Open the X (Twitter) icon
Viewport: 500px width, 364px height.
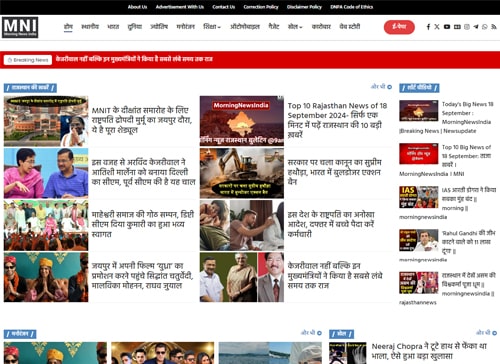click(x=437, y=27)
